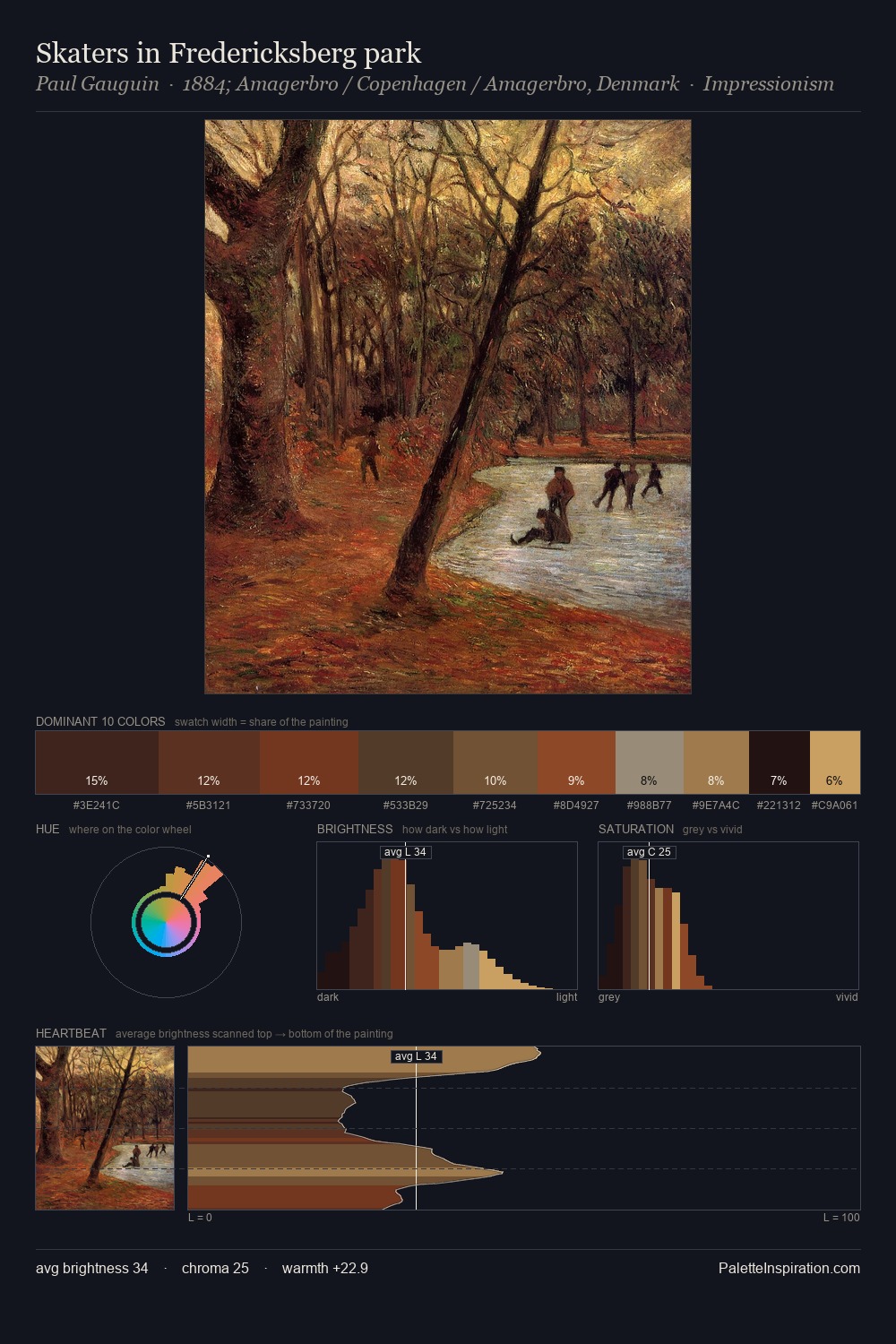Click the hex code '#3E241C' text
This screenshot has height=1344, width=896.
tap(97, 805)
